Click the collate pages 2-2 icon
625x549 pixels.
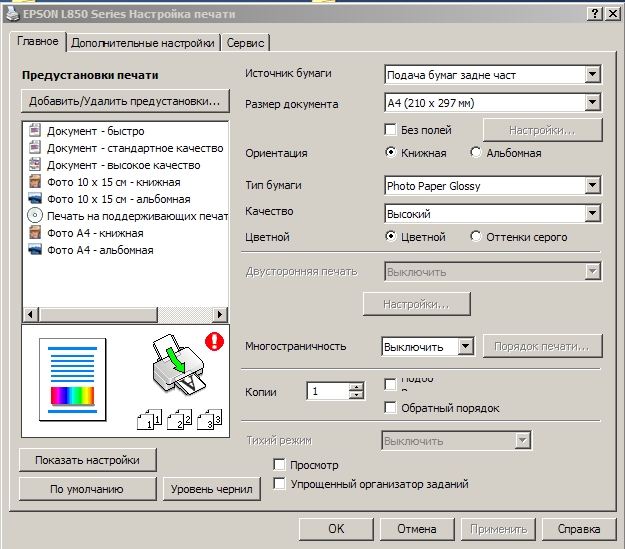pyautogui.click(x=179, y=419)
